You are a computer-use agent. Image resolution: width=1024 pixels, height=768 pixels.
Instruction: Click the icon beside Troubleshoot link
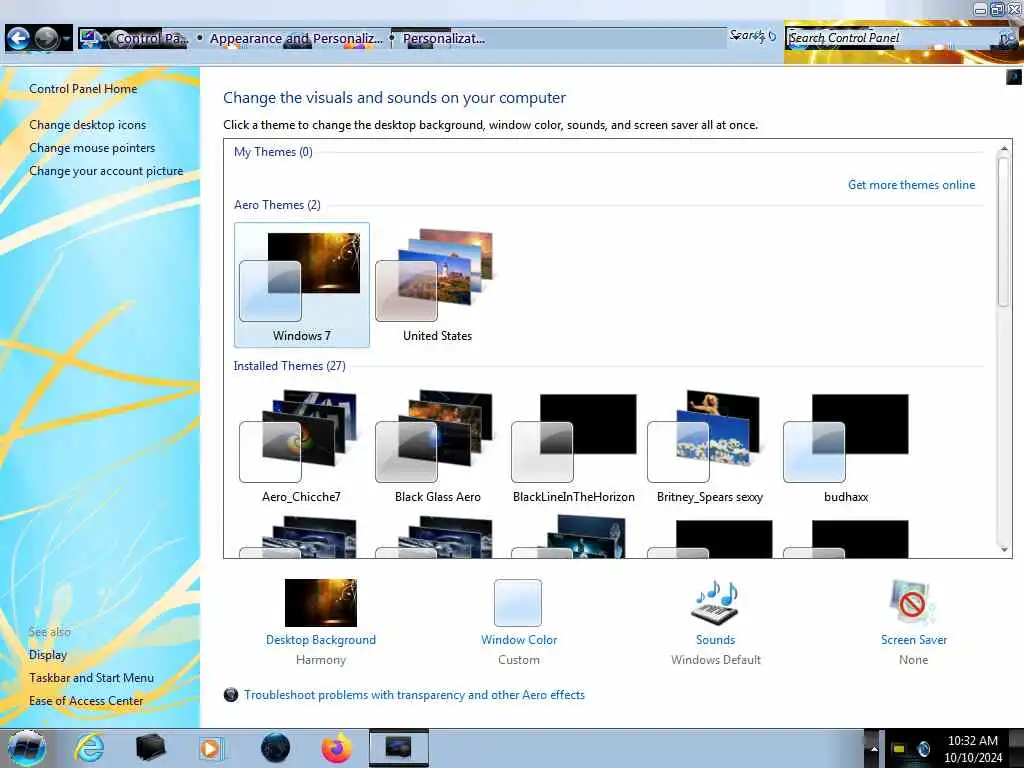[231, 695]
